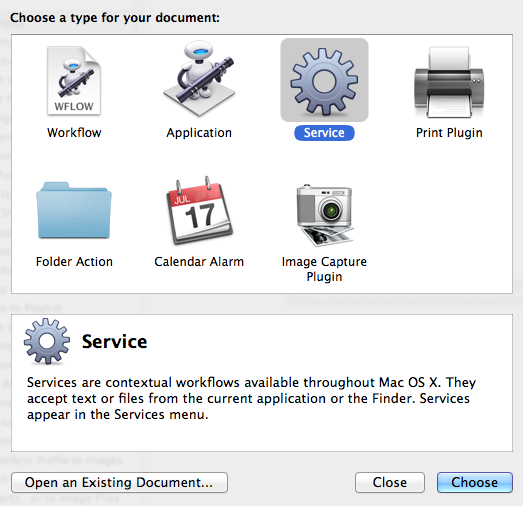
Task: Click the Folder Action label
Action: pos(74,262)
